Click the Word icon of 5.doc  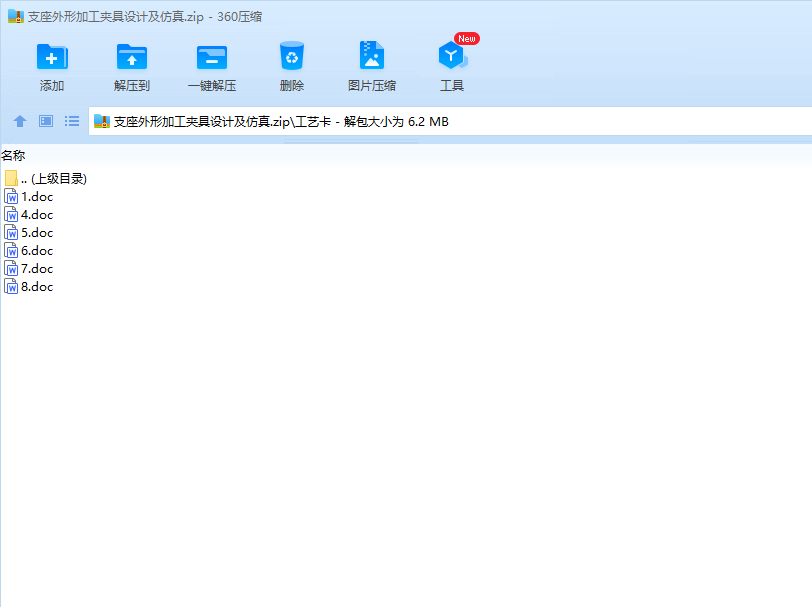click(x=11, y=233)
